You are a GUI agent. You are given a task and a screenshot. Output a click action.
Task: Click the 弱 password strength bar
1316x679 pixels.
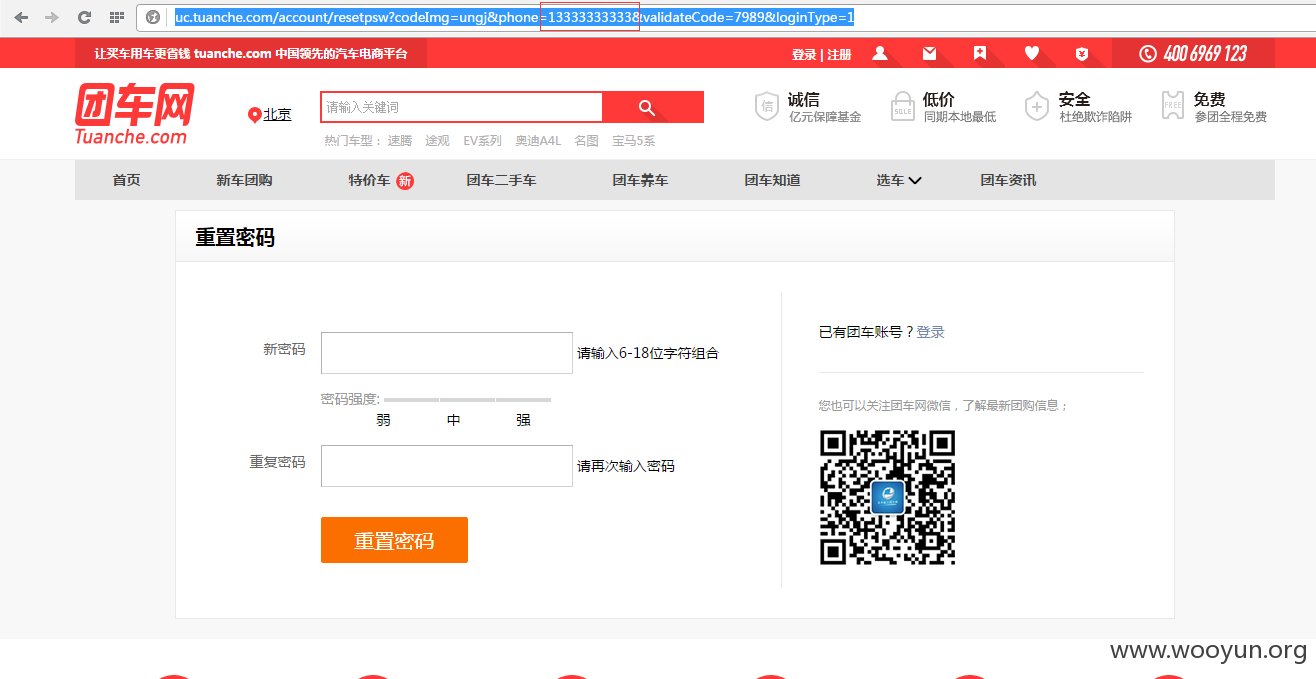(411, 400)
